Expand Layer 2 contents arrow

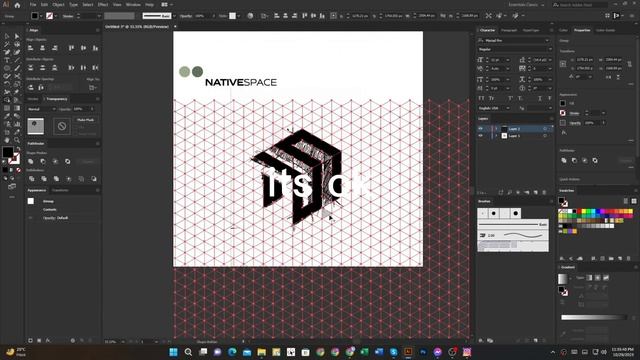pos(496,129)
